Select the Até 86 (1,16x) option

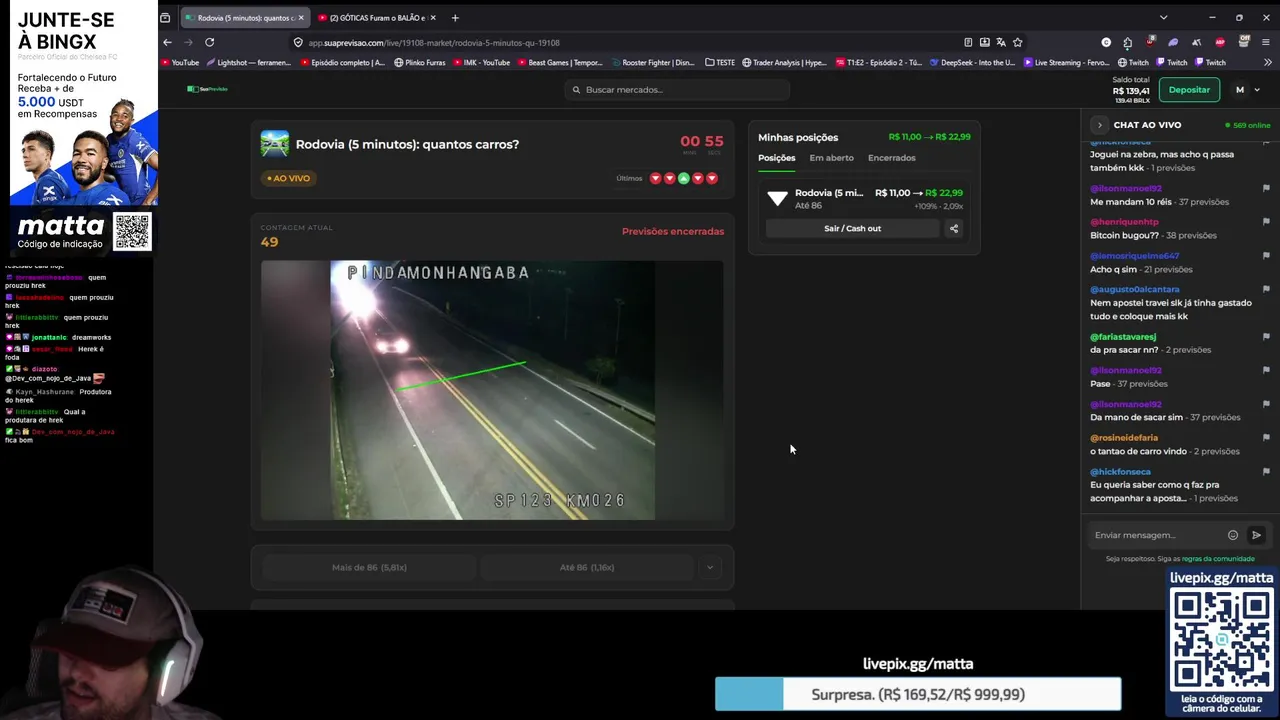click(587, 567)
